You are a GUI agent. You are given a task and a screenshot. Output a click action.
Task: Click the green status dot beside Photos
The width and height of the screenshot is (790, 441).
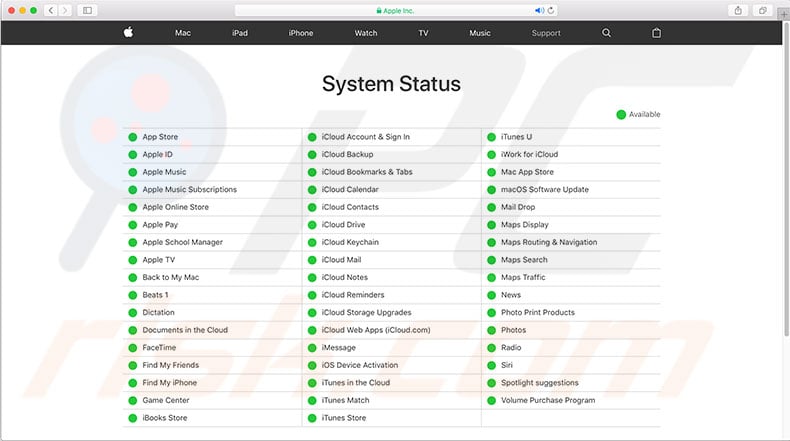pyautogui.click(x=491, y=330)
